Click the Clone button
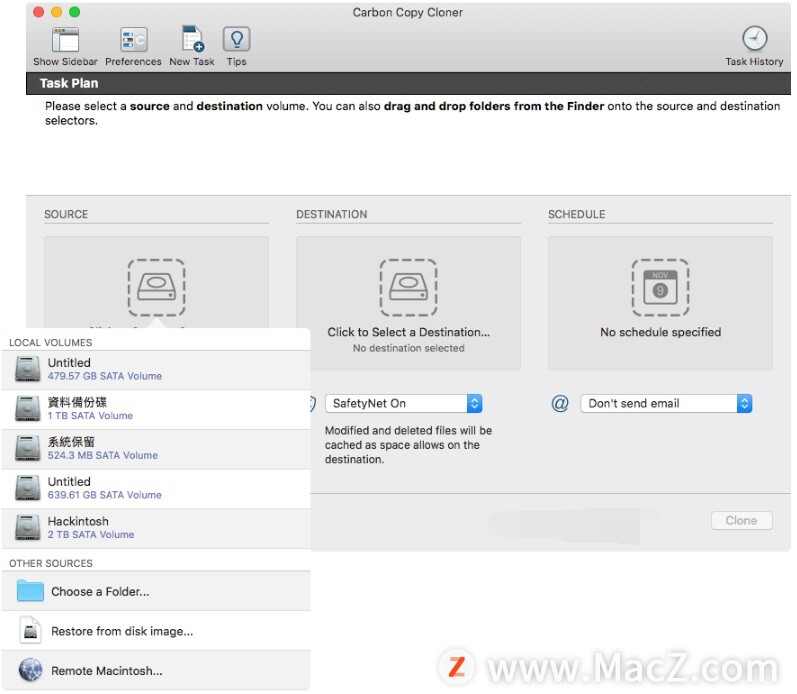 (x=742, y=521)
